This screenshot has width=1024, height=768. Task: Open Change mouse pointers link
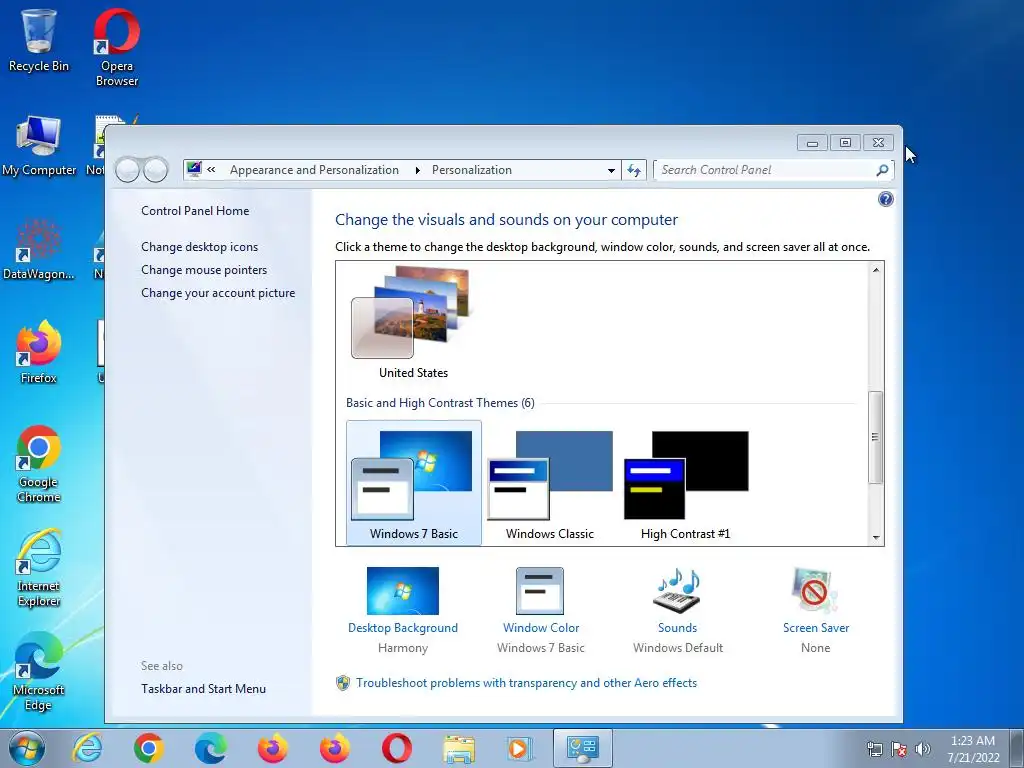click(x=204, y=270)
